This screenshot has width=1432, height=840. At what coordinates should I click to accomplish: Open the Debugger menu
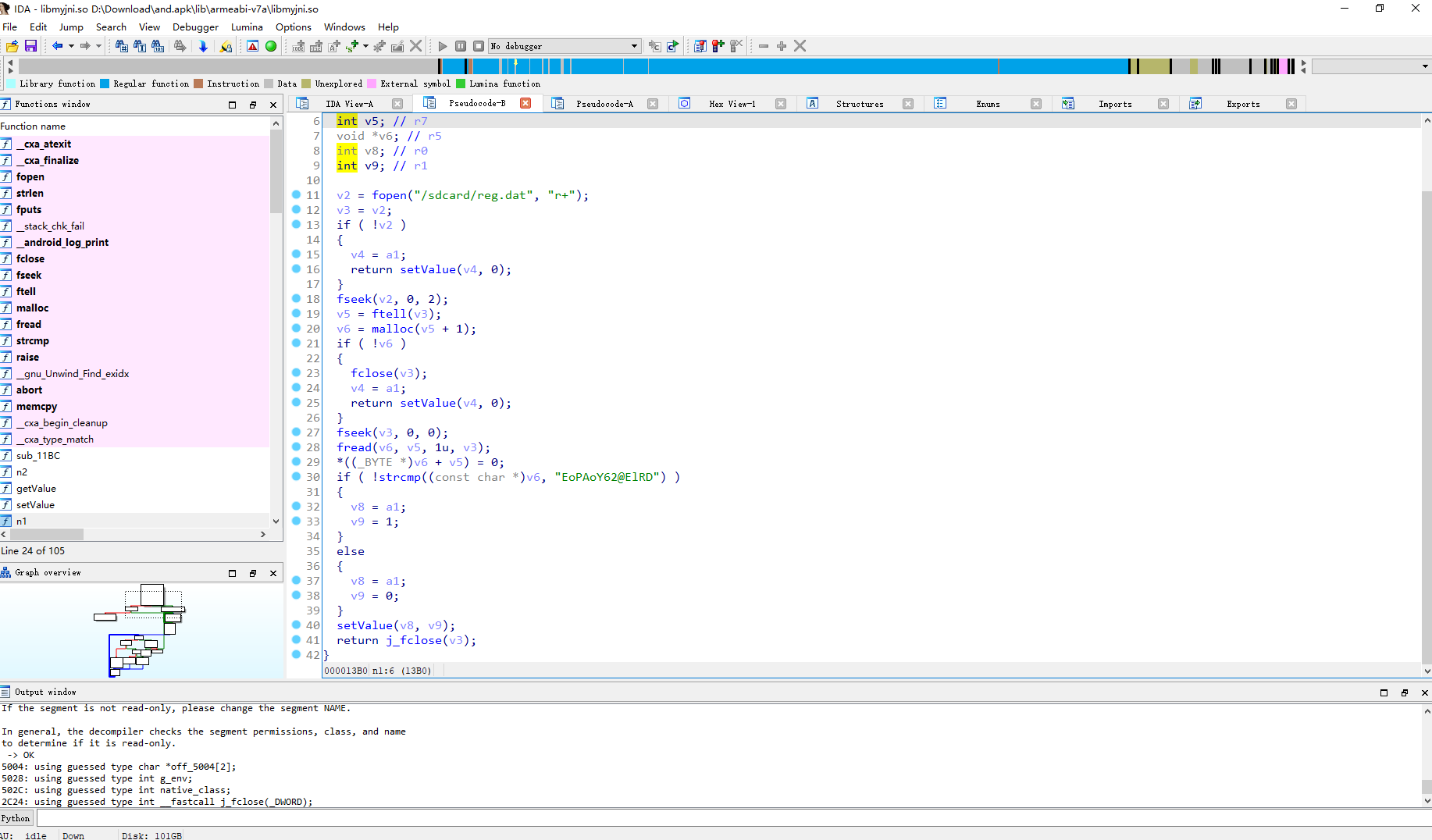pos(195,27)
